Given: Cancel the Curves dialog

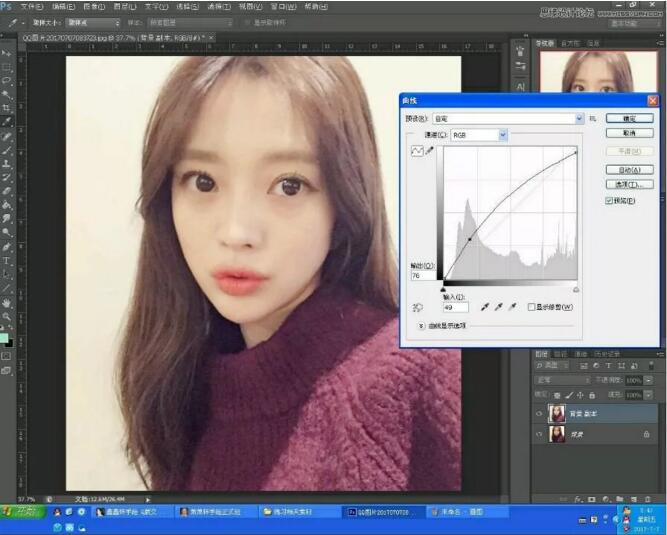Looking at the screenshot, I should point(630,133).
